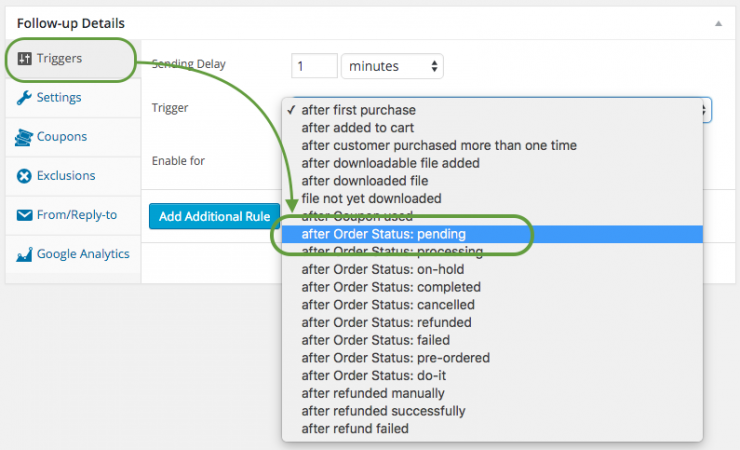The height and width of the screenshot is (450, 740).
Task: Select "after Order Status: pending" option
Action: point(492,234)
